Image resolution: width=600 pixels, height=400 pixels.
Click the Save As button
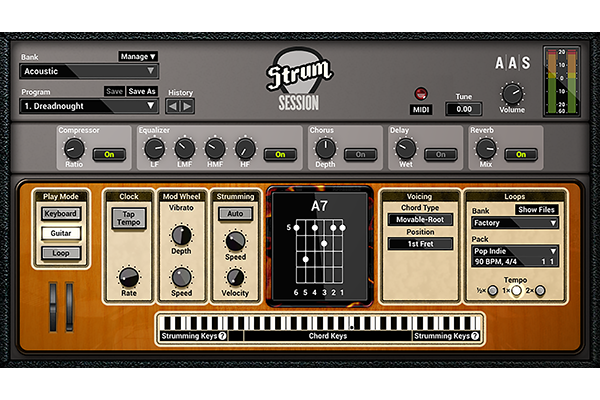[142, 91]
